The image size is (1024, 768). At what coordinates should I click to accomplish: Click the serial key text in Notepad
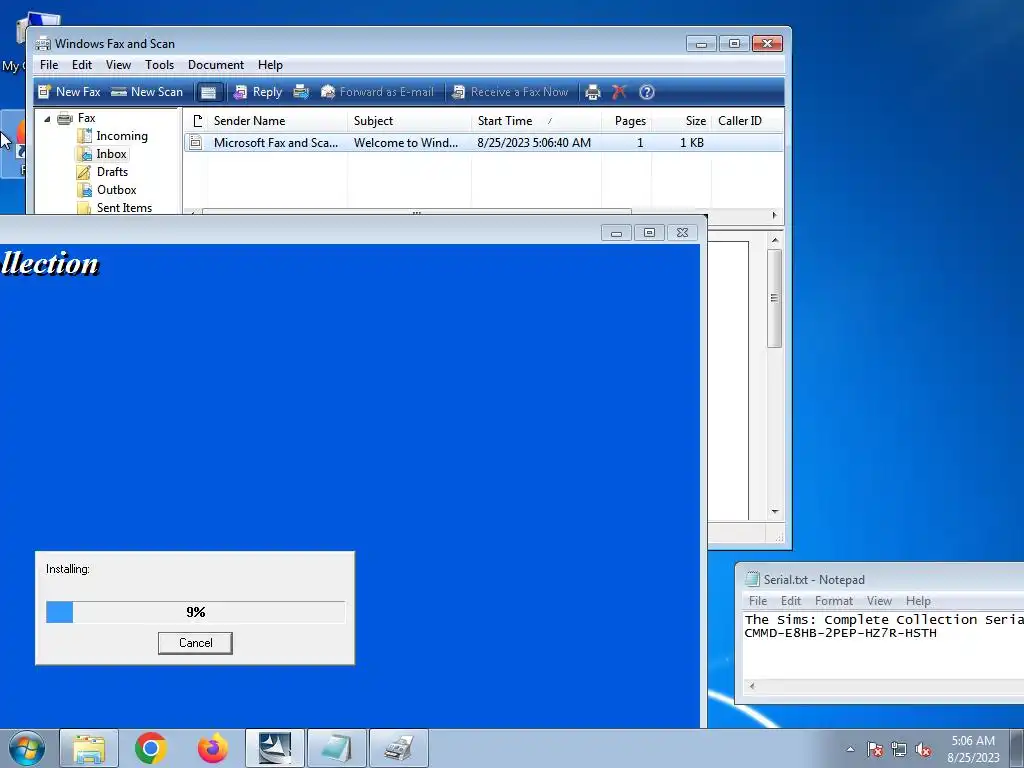click(x=840, y=633)
